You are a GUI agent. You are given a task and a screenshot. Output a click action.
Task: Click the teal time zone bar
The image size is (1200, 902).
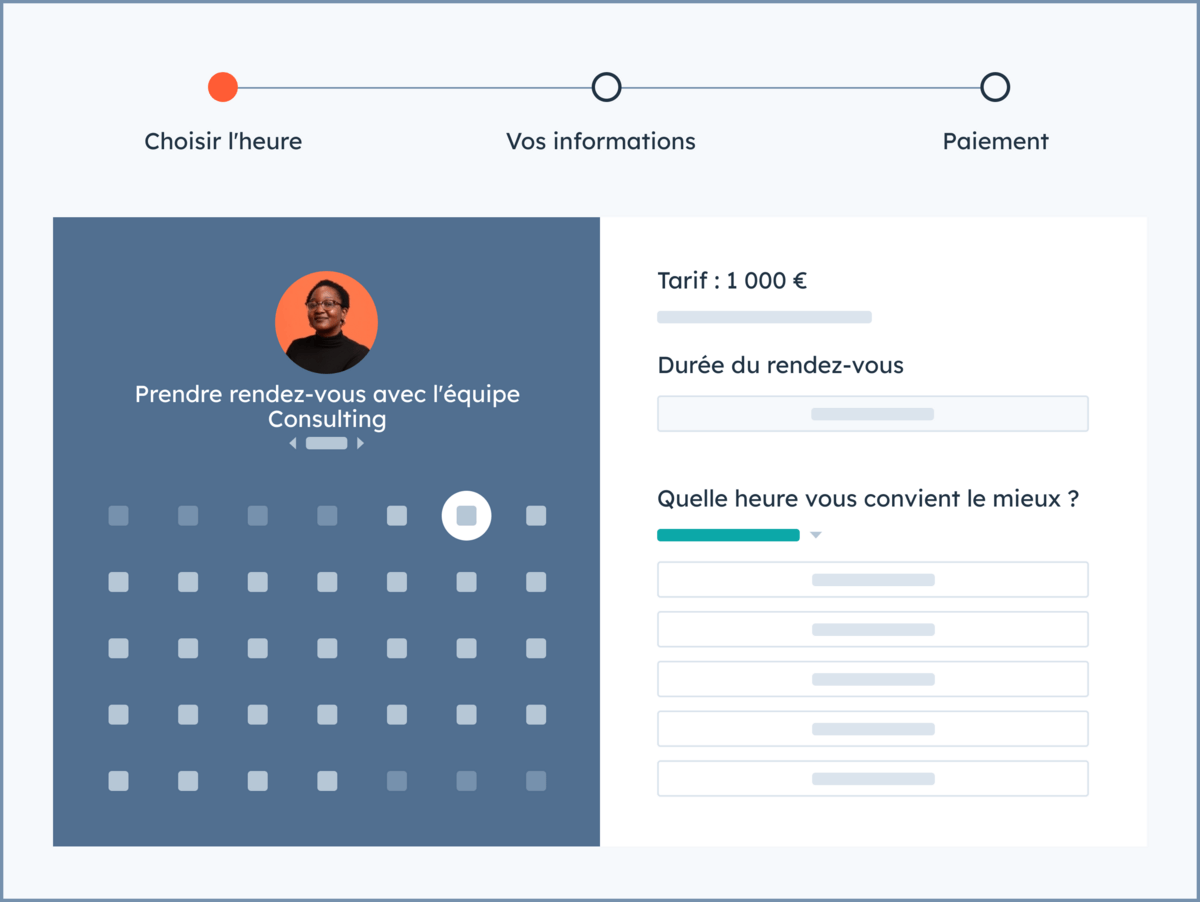tap(728, 535)
